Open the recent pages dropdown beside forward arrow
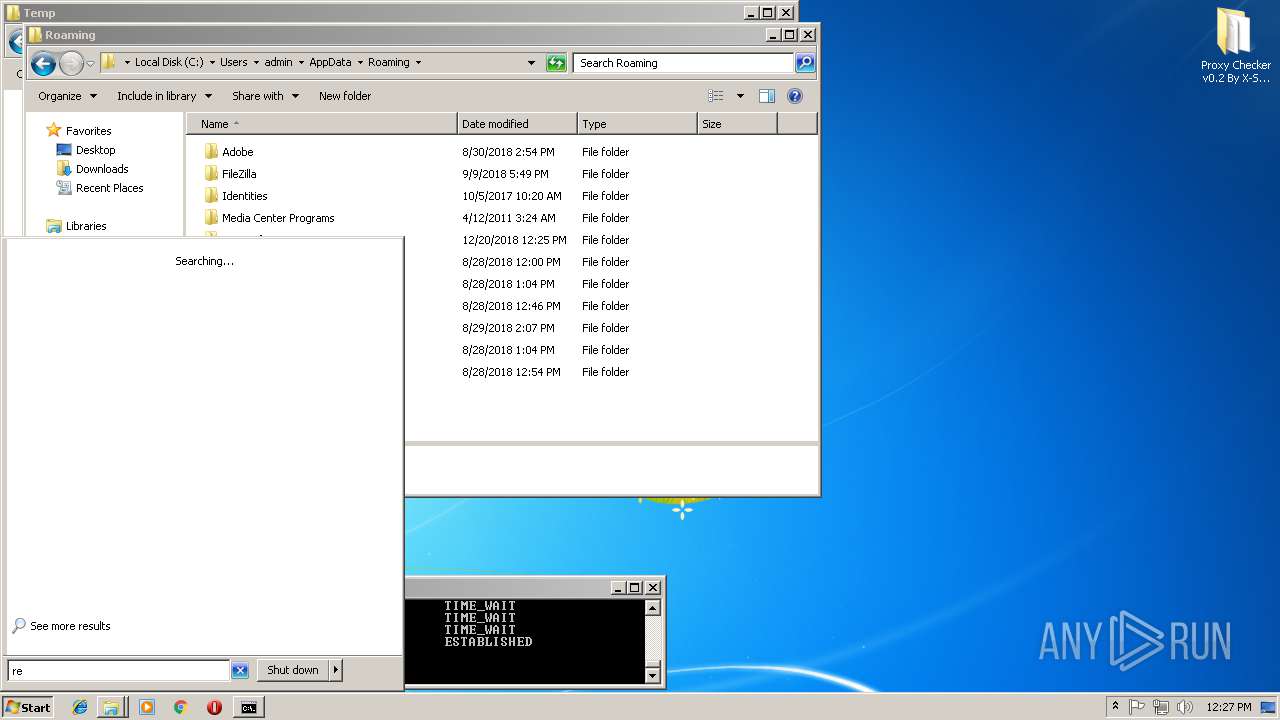This screenshot has width=1280, height=720. (x=90, y=64)
